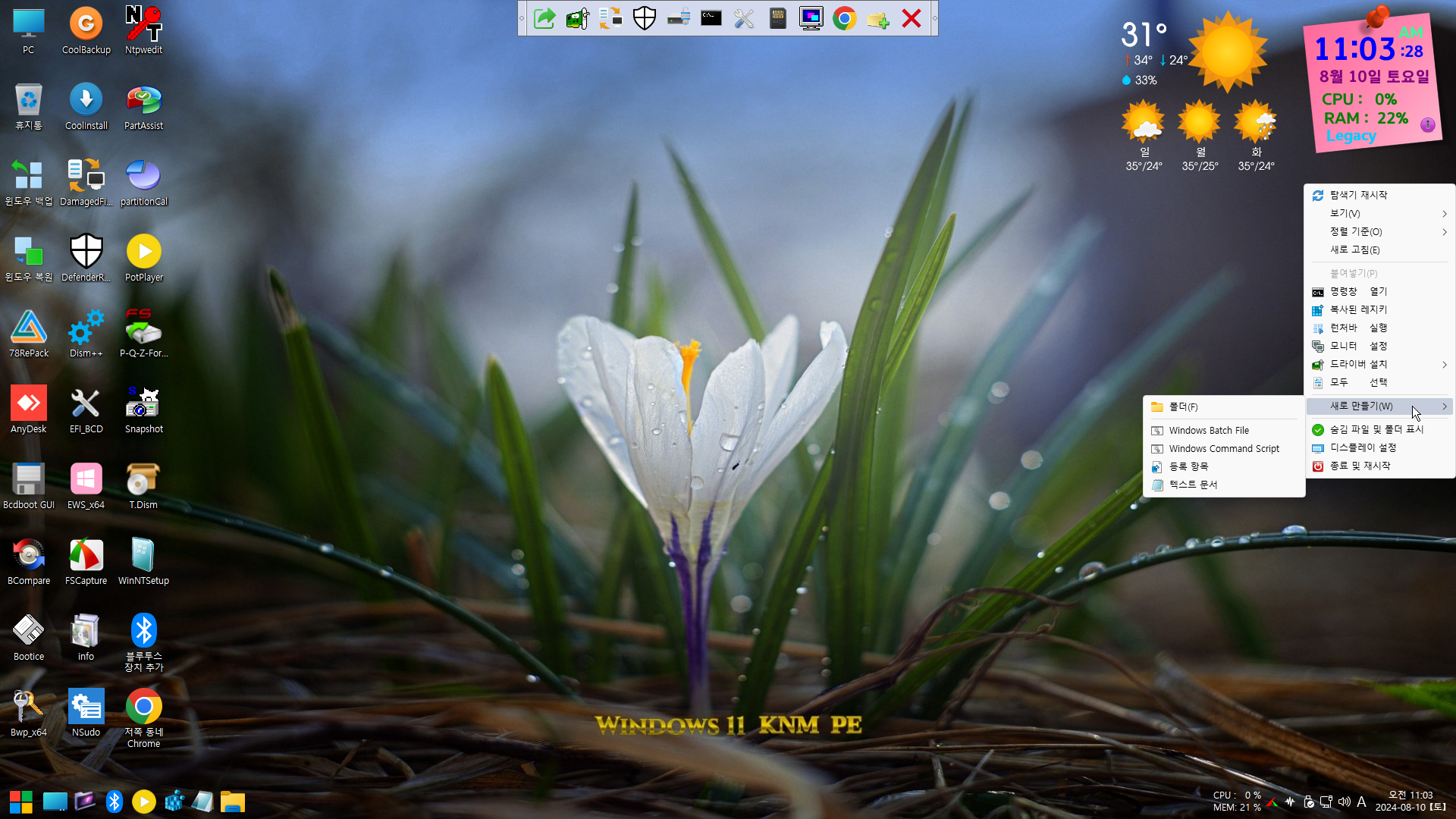This screenshot has width=1456, height=819.
Task: Expand the 드라이버 설치 submenu
Action: pos(1379,364)
